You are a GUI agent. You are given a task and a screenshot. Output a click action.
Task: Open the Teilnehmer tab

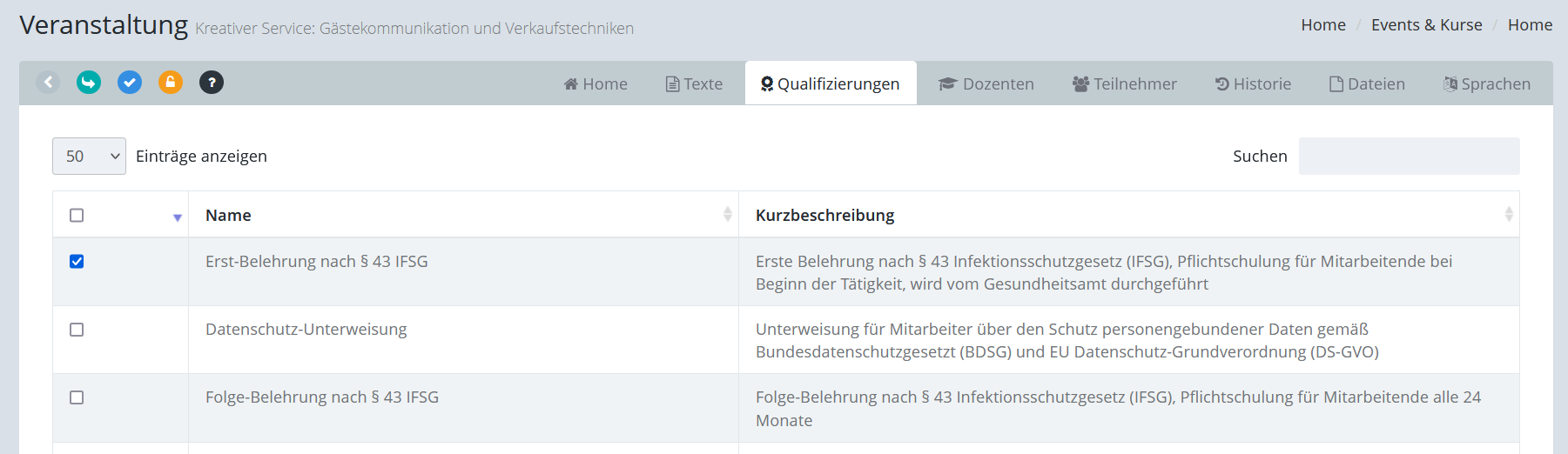pos(1124,84)
